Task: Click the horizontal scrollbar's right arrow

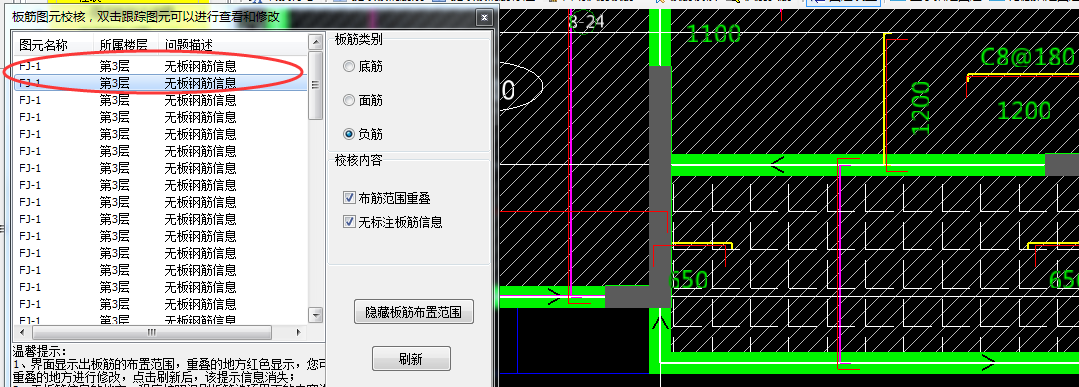Action: tap(299, 332)
